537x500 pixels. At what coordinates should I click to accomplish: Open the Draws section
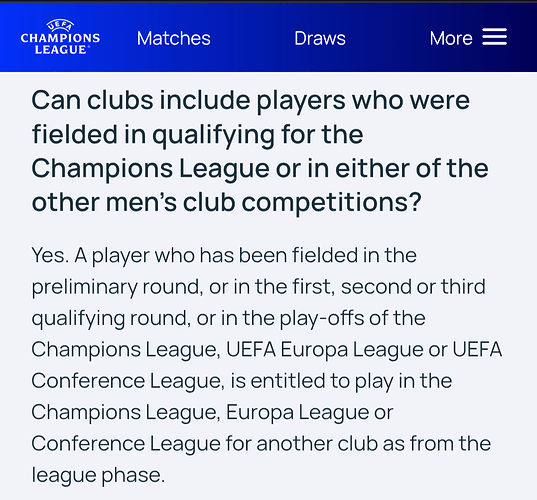click(320, 38)
